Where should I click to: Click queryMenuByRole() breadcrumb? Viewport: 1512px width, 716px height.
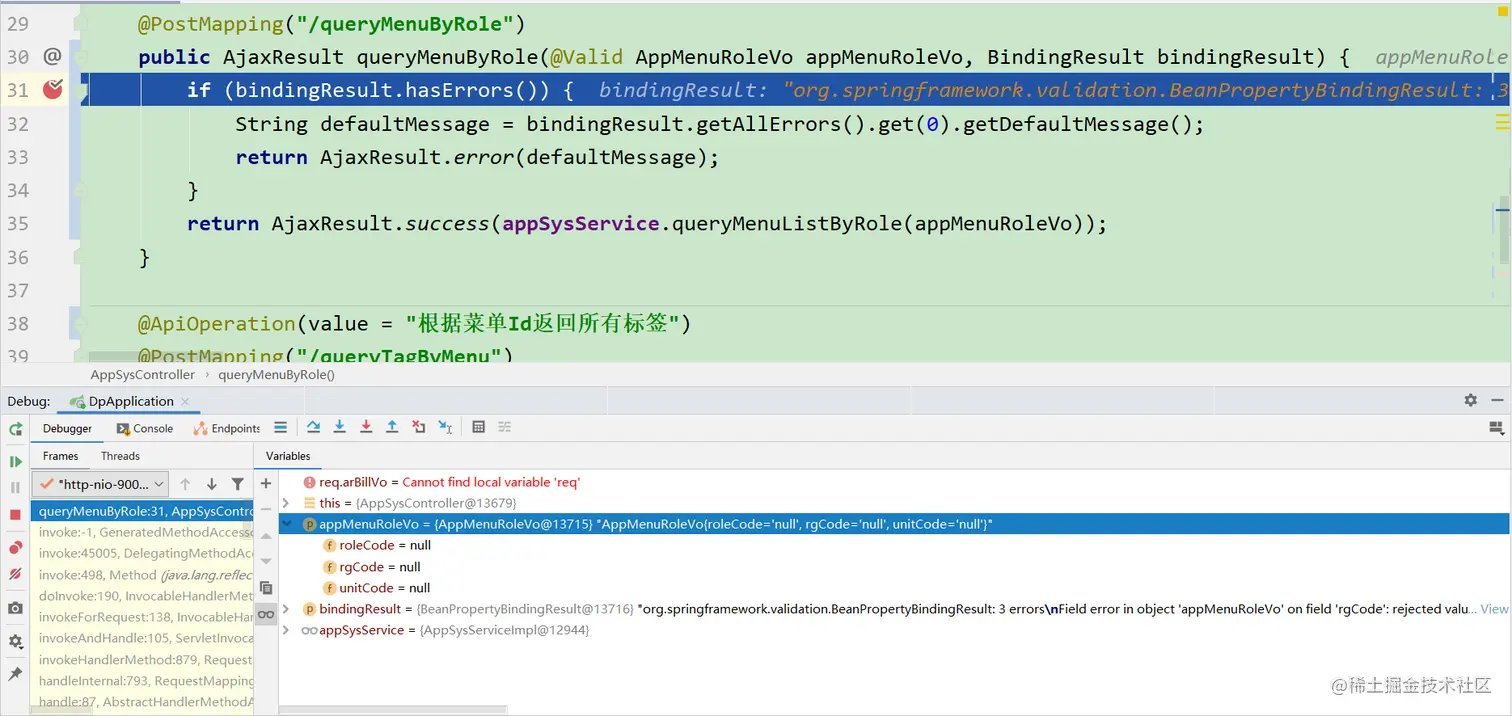276,375
